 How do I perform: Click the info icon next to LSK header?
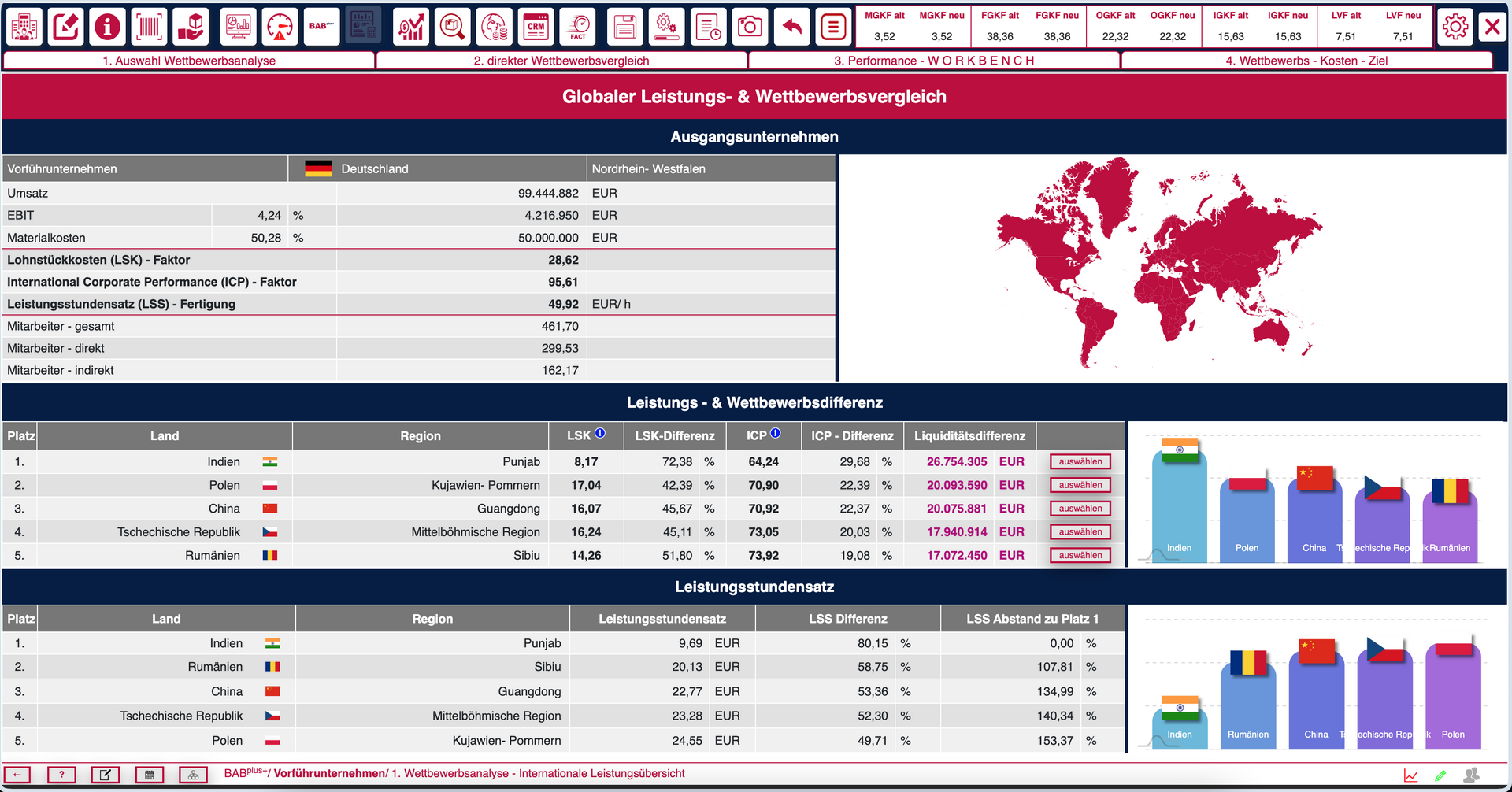[600, 434]
